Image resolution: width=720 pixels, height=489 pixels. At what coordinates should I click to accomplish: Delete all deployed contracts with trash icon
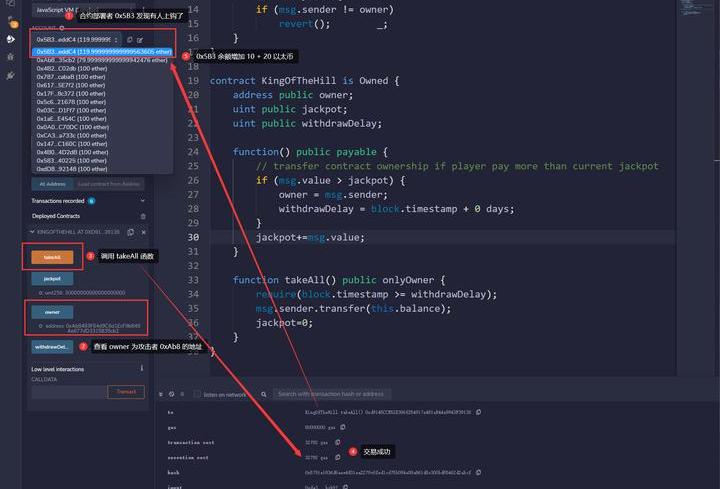(x=142, y=216)
